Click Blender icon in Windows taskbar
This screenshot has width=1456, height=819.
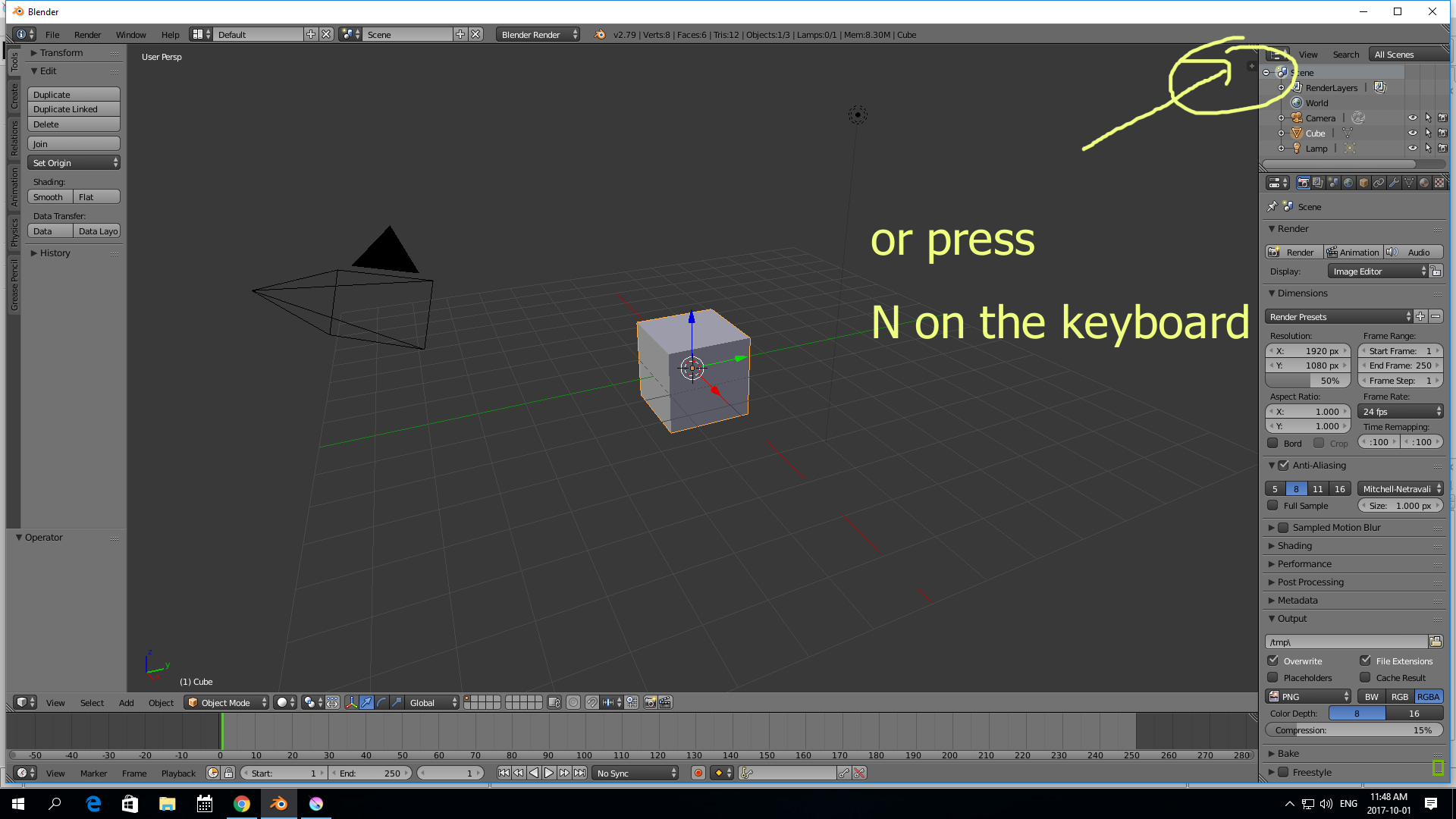click(278, 803)
